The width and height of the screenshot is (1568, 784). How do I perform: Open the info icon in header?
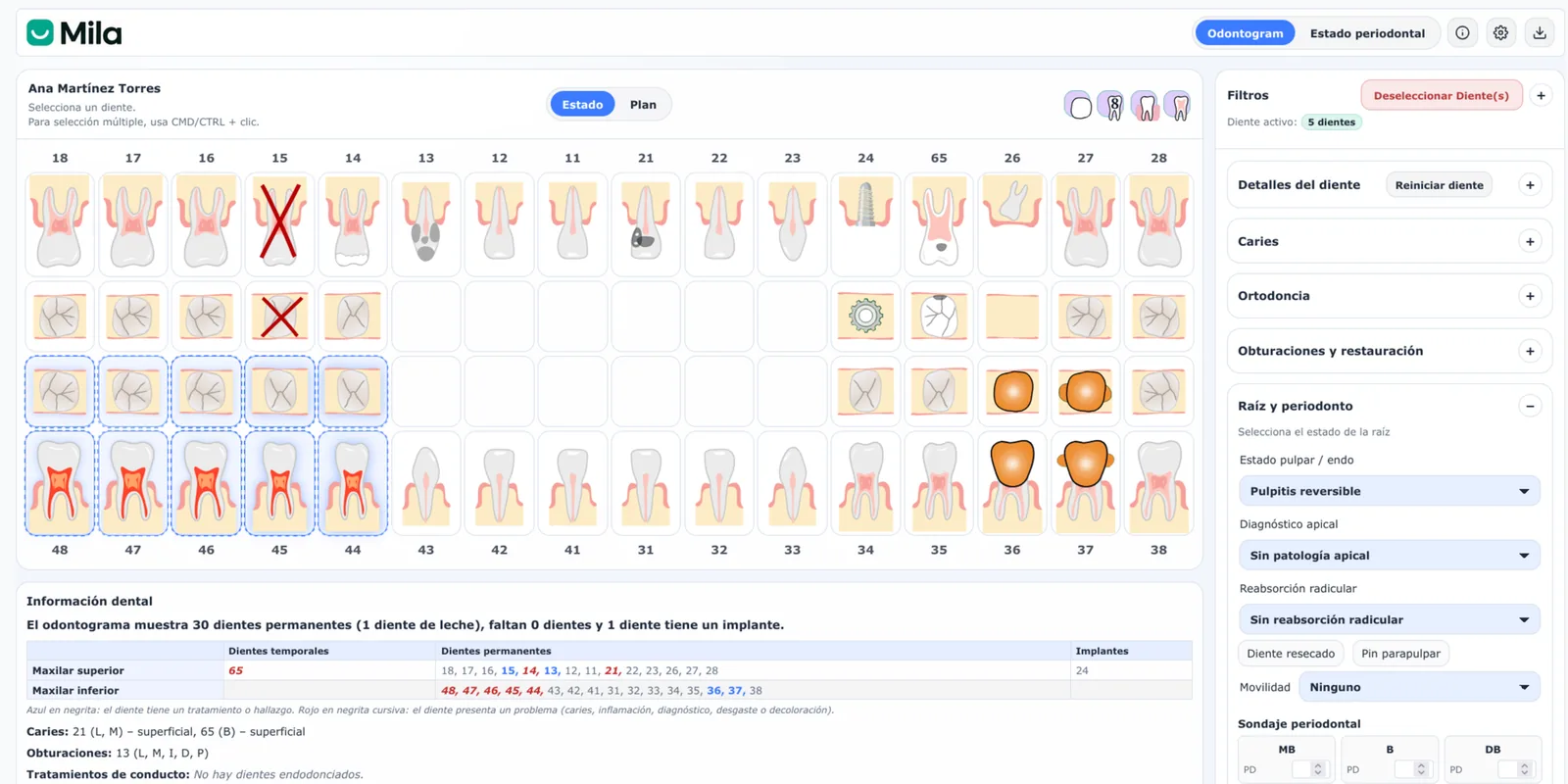click(1462, 33)
